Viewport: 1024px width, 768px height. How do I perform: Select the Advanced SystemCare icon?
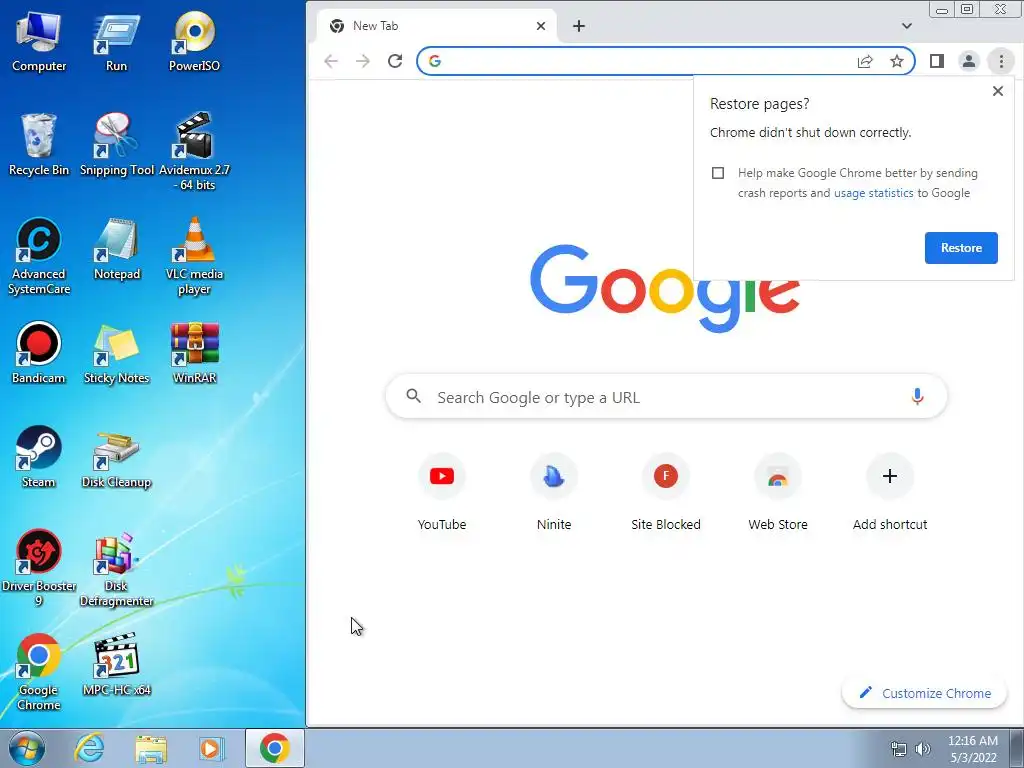(39, 256)
